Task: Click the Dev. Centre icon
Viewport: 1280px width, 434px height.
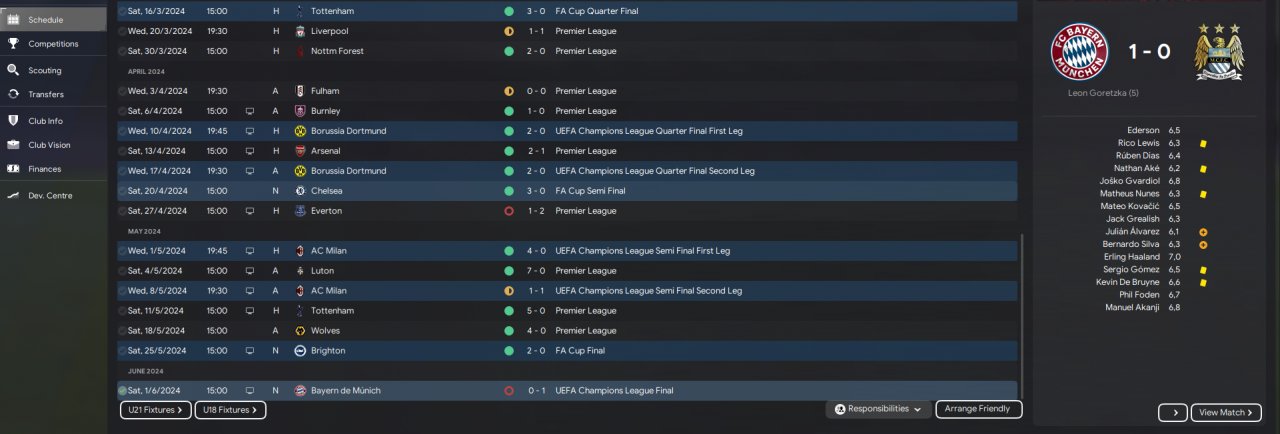Action: (x=13, y=195)
